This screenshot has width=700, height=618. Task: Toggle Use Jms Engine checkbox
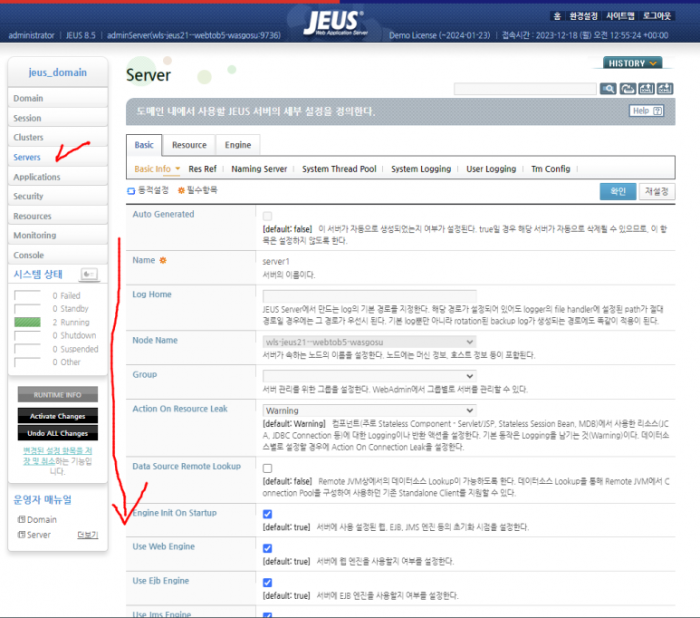click(267, 615)
